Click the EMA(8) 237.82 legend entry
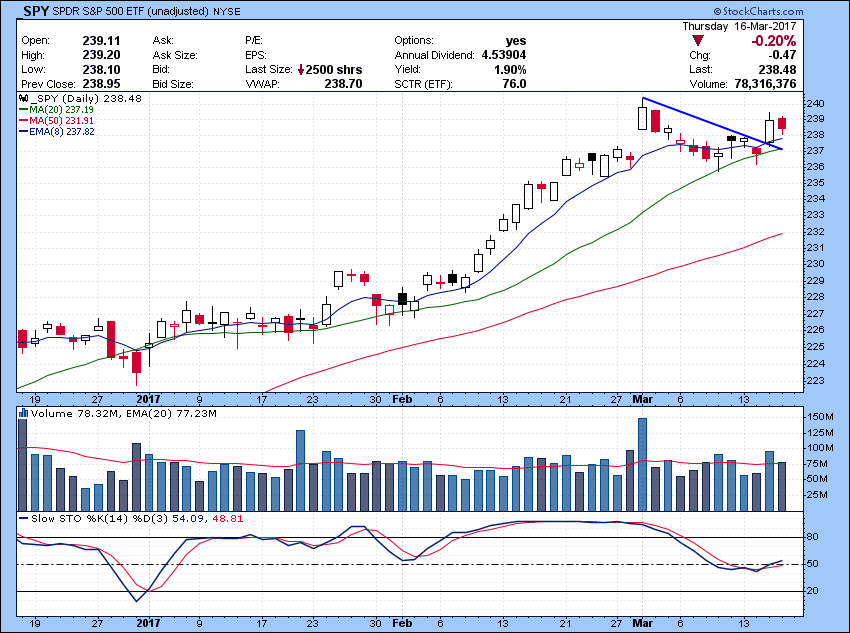The width and height of the screenshot is (850, 633). click(62, 132)
